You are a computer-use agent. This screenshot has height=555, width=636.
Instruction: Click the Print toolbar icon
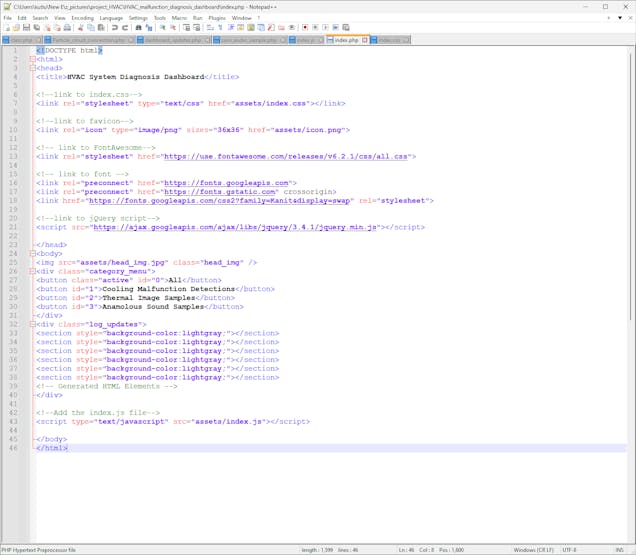pos(67,28)
